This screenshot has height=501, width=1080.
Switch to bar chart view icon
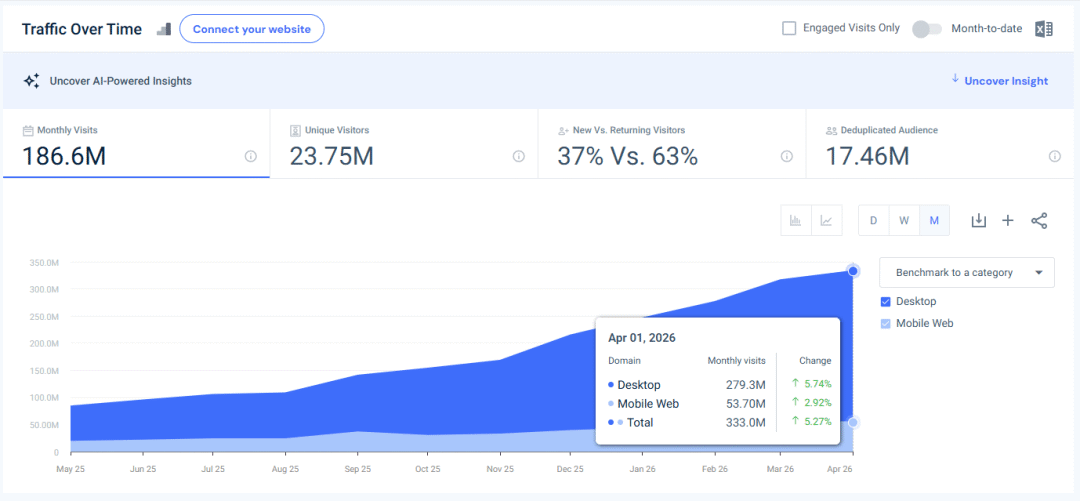pos(796,221)
